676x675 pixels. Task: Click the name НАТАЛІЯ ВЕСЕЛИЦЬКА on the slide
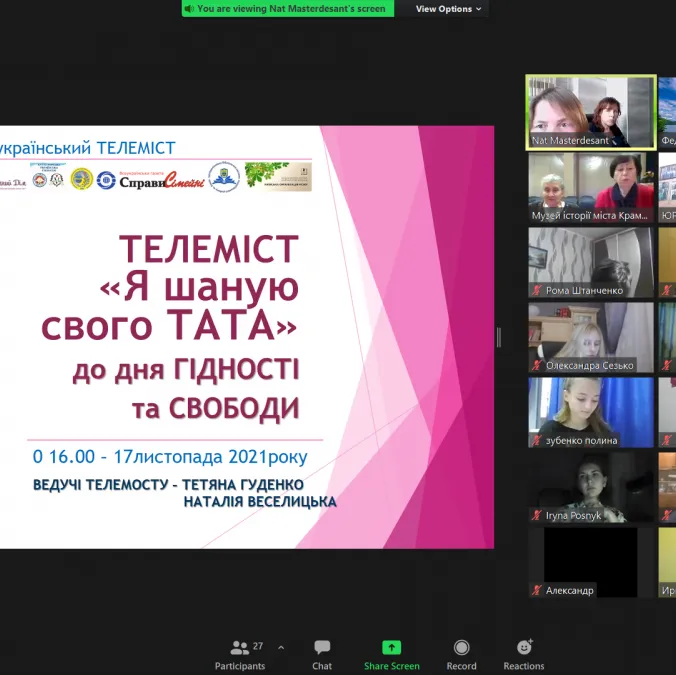[260, 502]
